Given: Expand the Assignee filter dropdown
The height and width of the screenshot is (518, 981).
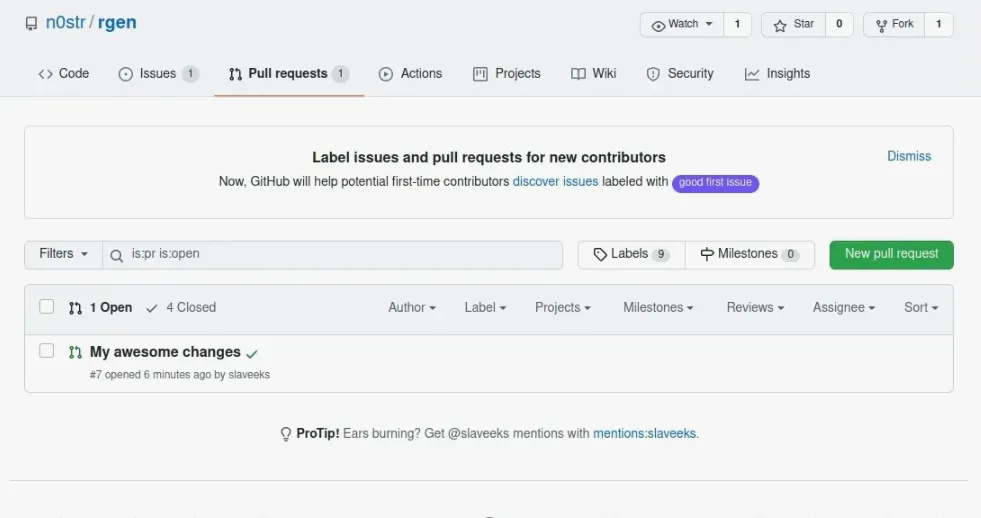Looking at the screenshot, I should (x=844, y=308).
